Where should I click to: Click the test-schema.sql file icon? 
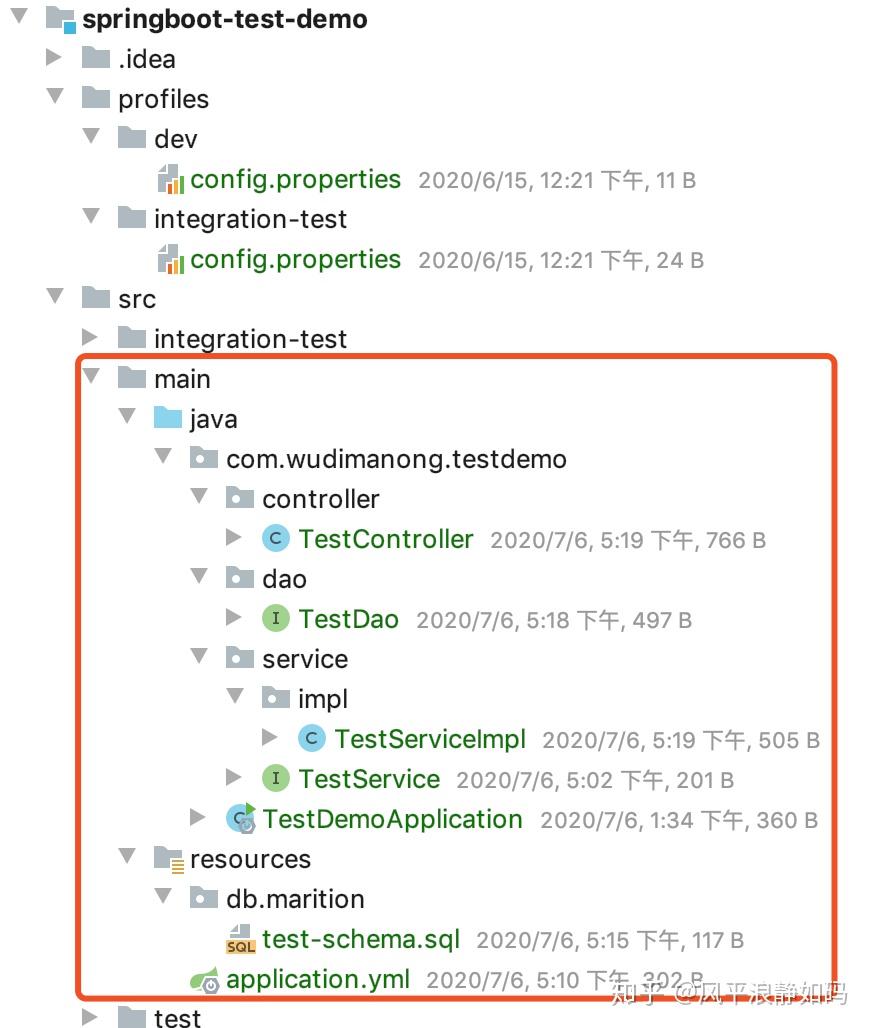click(240, 939)
